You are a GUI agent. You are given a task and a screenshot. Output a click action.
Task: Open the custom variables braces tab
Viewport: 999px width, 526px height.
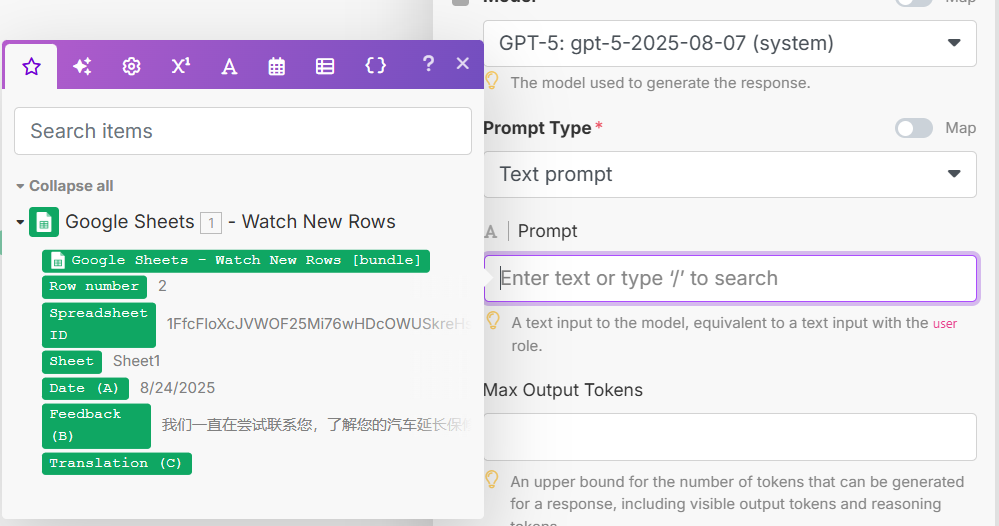[375, 65]
